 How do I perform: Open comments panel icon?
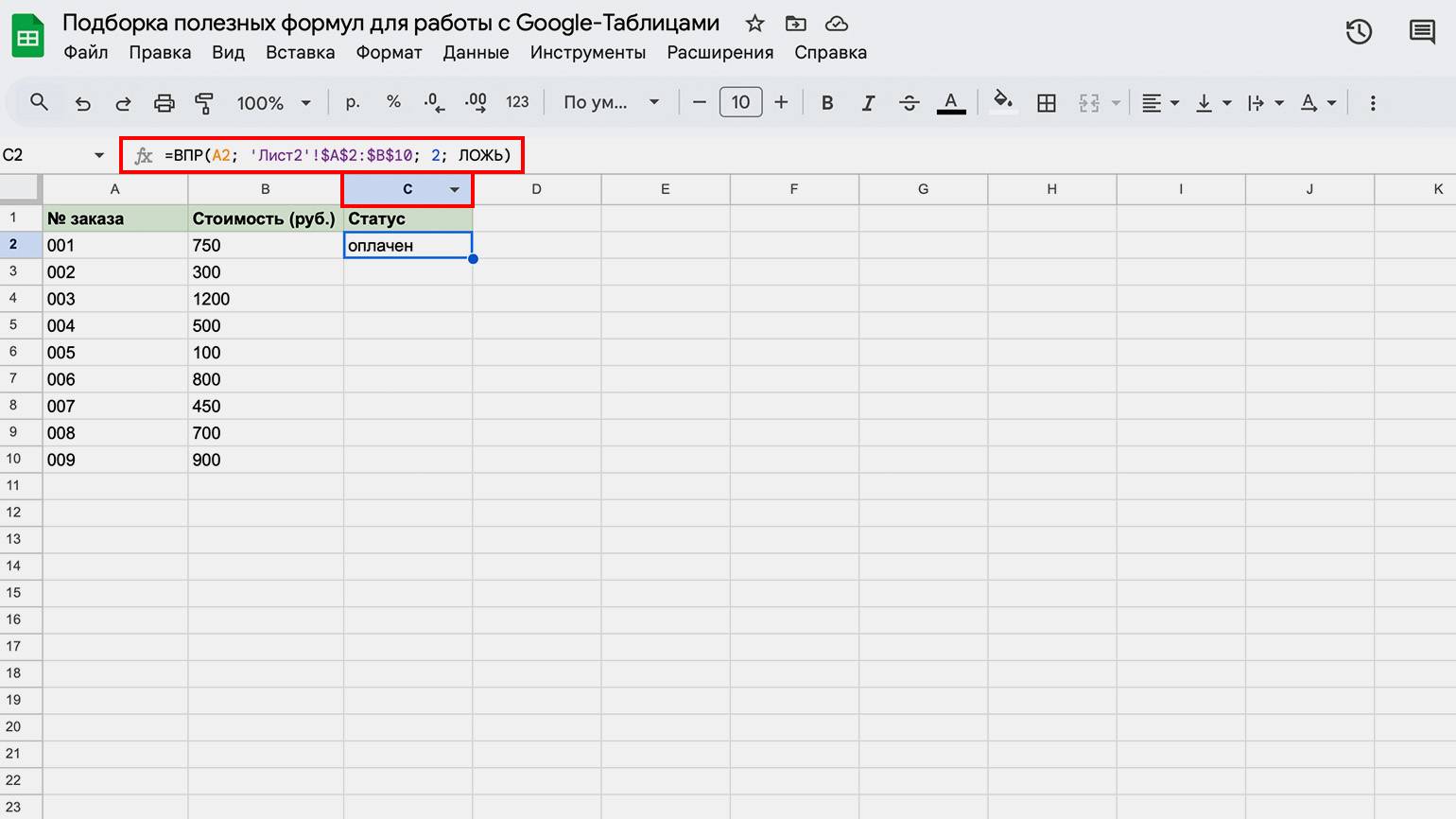tap(1422, 31)
